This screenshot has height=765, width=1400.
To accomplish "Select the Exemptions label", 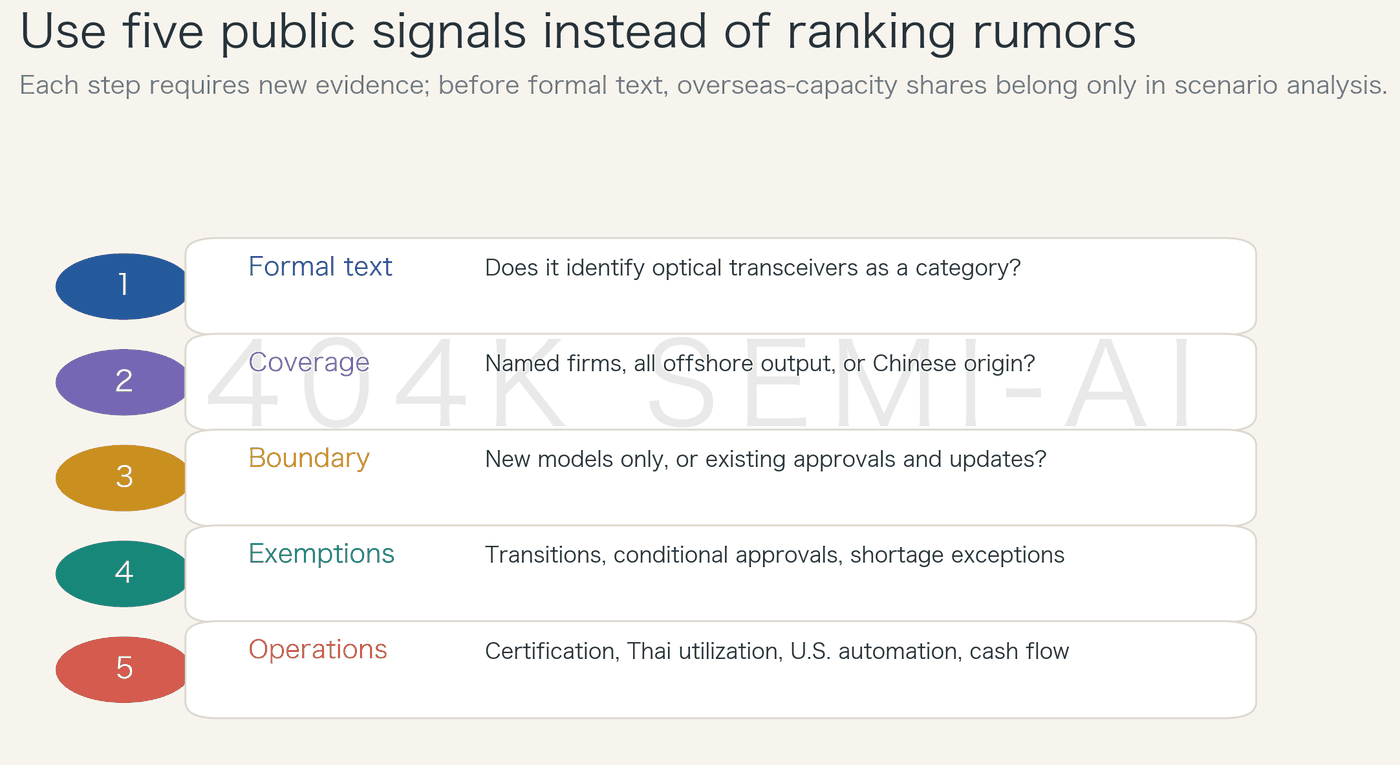I will (321, 554).
